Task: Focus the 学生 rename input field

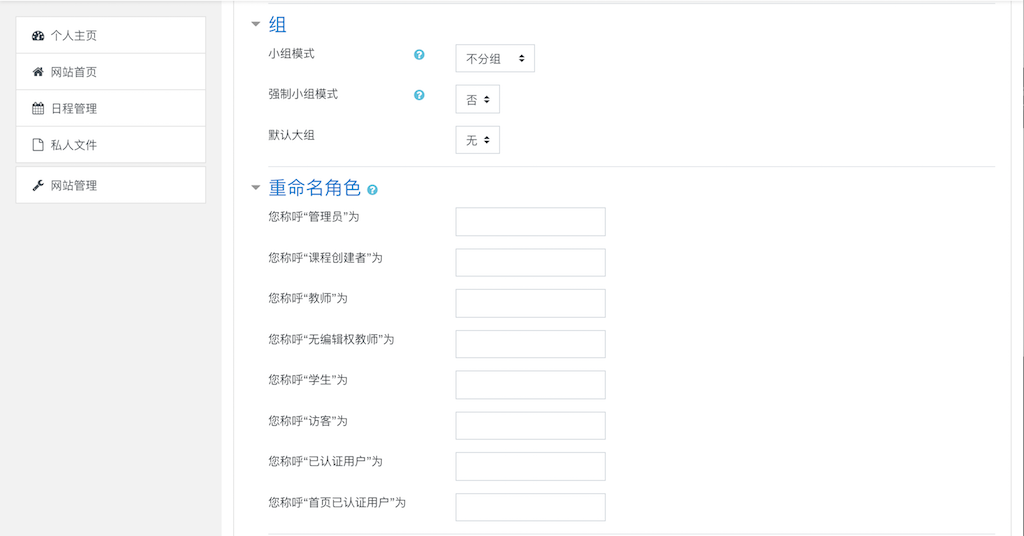Action: (x=530, y=385)
